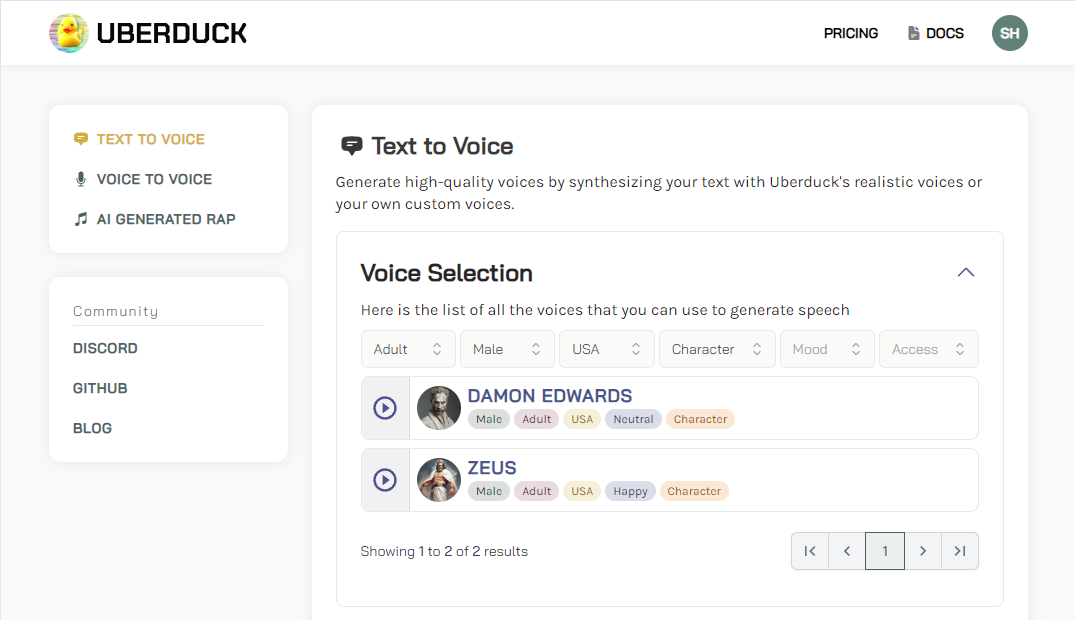Open the SH user avatar menu
The height and width of the screenshot is (620, 1075).
point(1009,33)
